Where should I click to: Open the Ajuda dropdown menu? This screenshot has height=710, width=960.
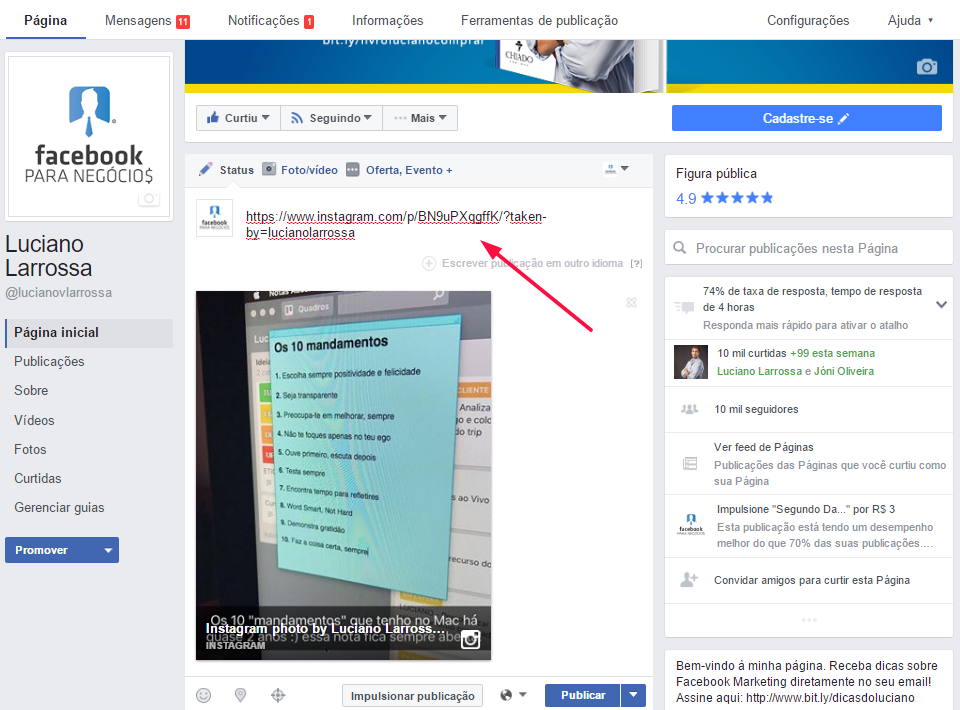(x=910, y=20)
